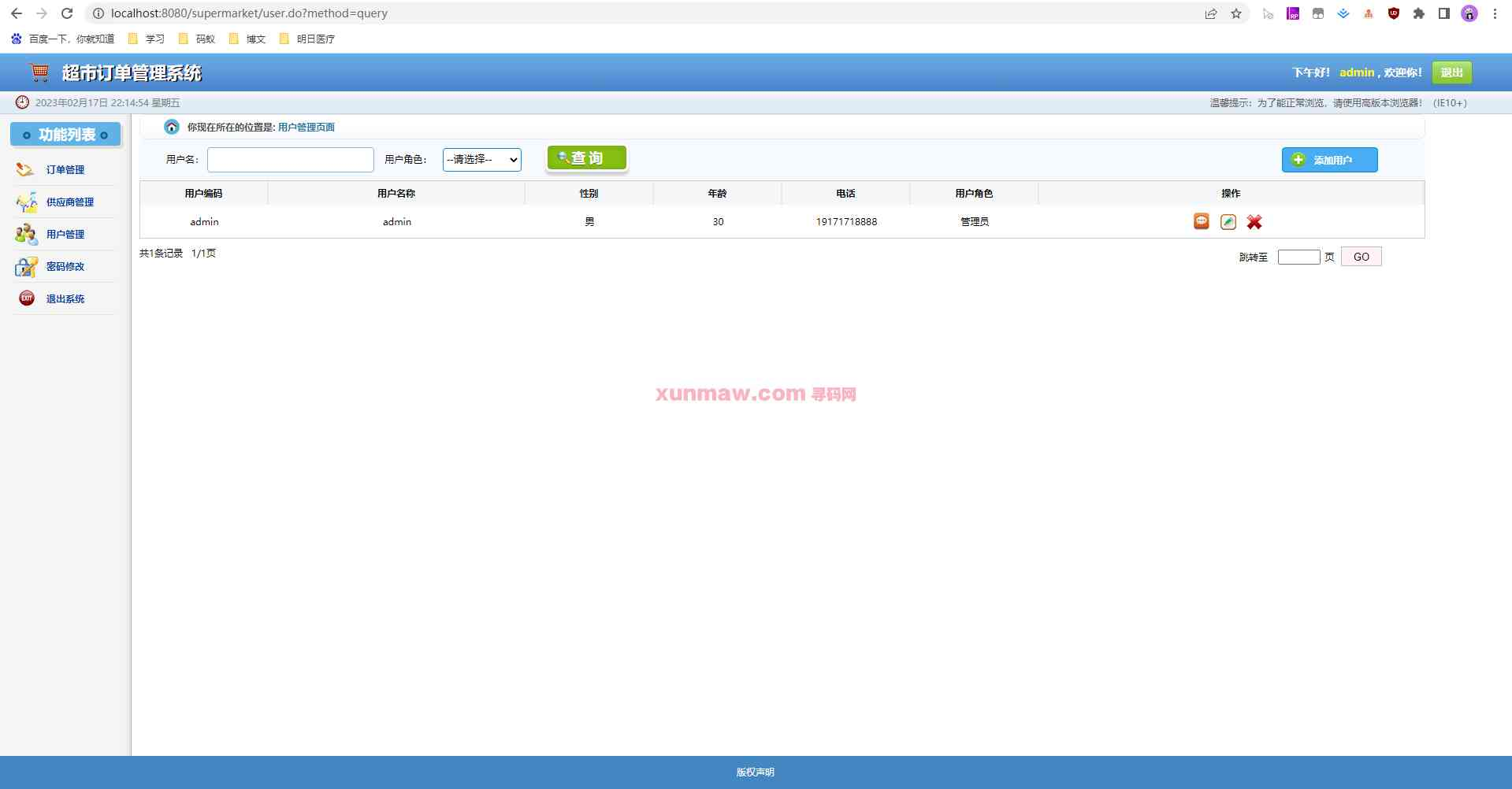
Task: Click the 用户名 input field
Action: (291, 160)
